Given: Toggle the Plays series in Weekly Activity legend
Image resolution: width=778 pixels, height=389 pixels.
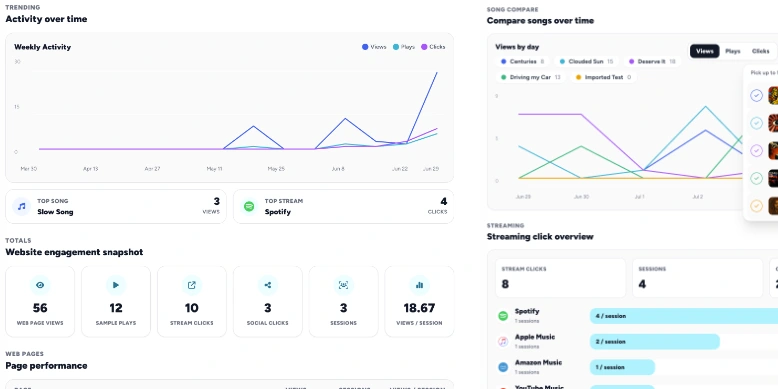Looking at the screenshot, I should pyautogui.click(x=404, y=47).
